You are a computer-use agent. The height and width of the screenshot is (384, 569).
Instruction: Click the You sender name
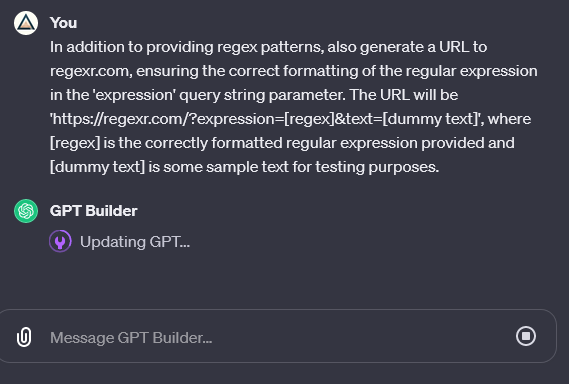[x=64, y=23]
